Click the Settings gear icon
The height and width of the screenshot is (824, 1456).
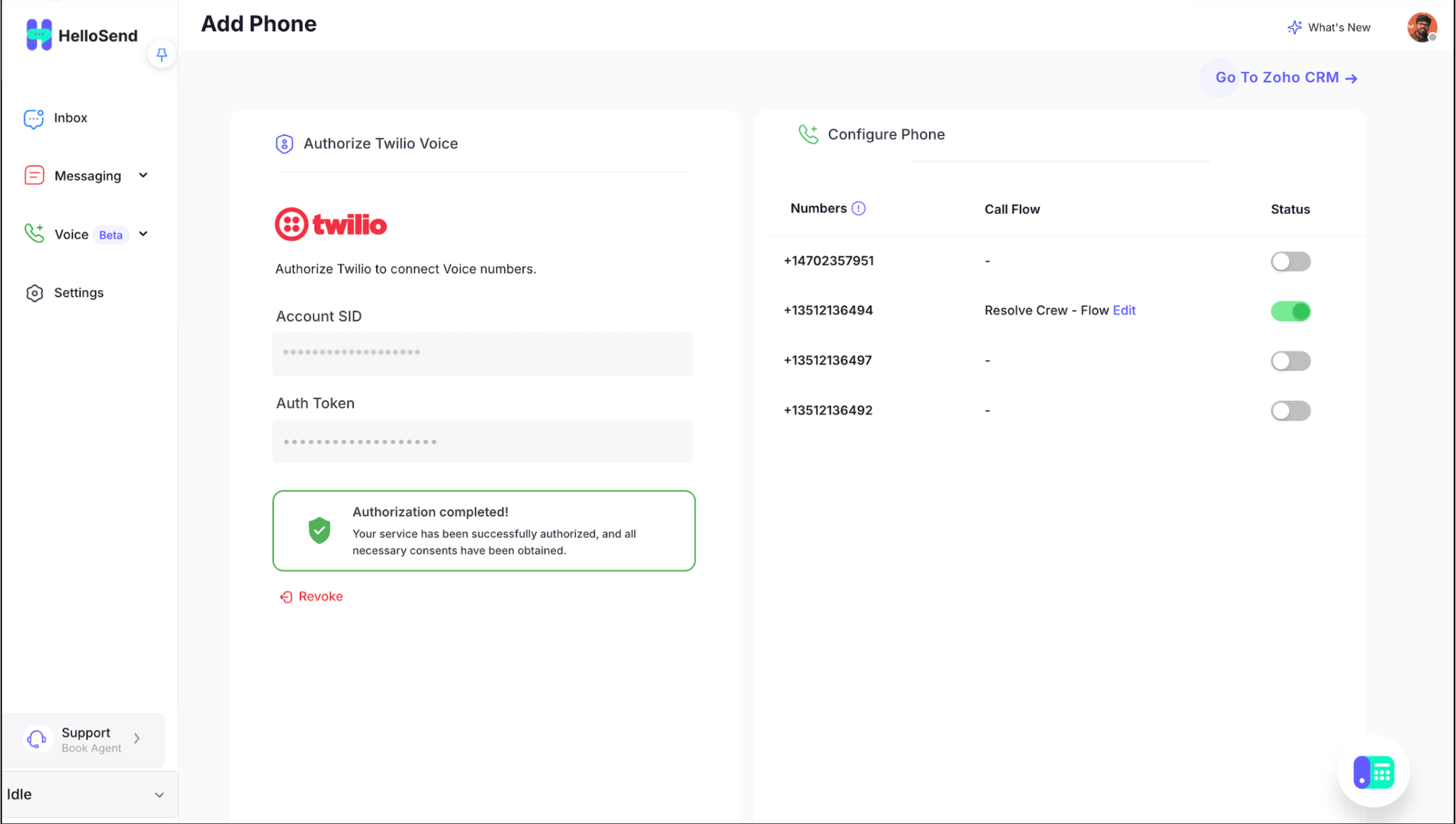click(34, 293)
